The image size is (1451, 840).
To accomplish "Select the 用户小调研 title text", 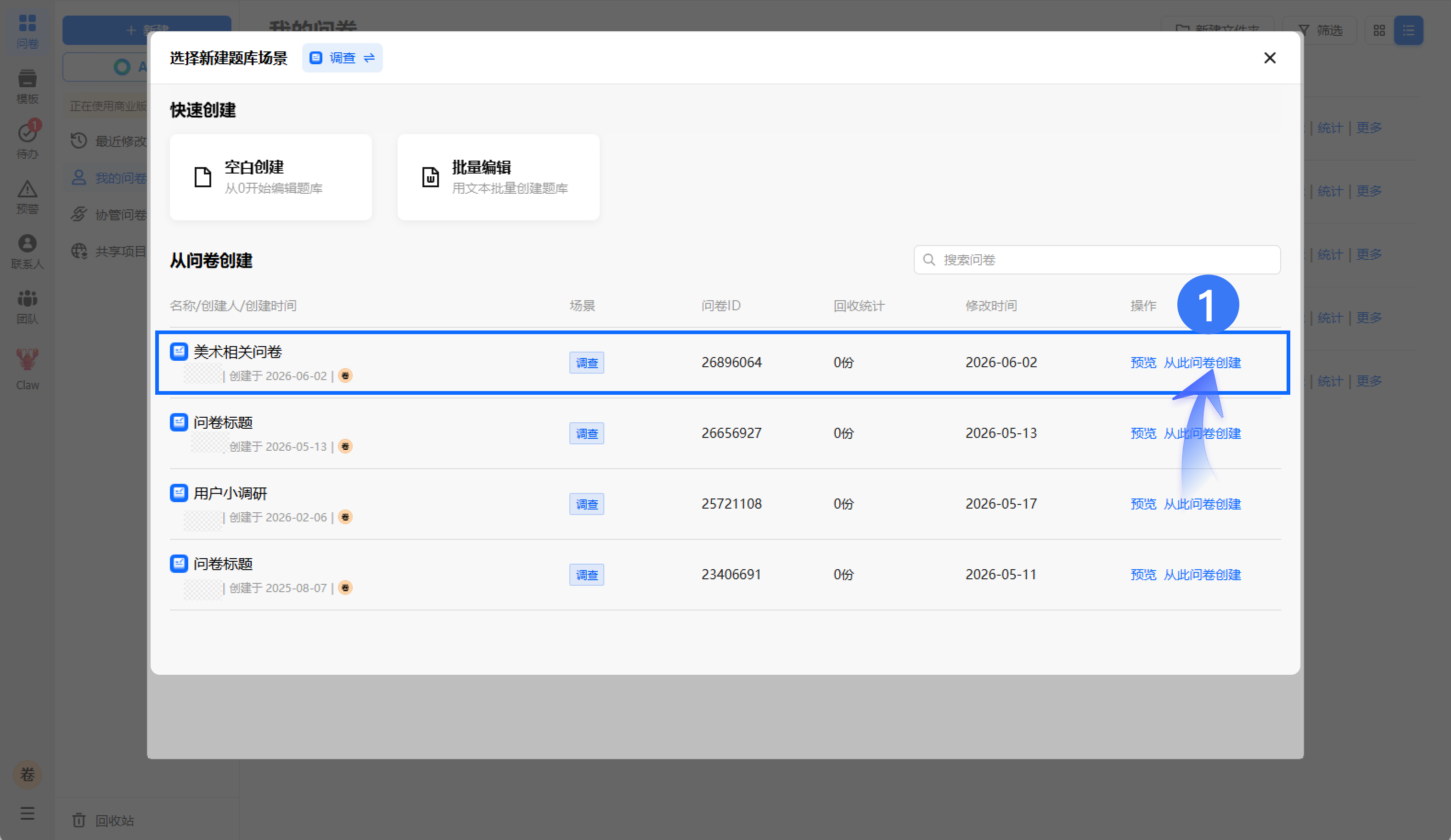I will tap(231, 493).
